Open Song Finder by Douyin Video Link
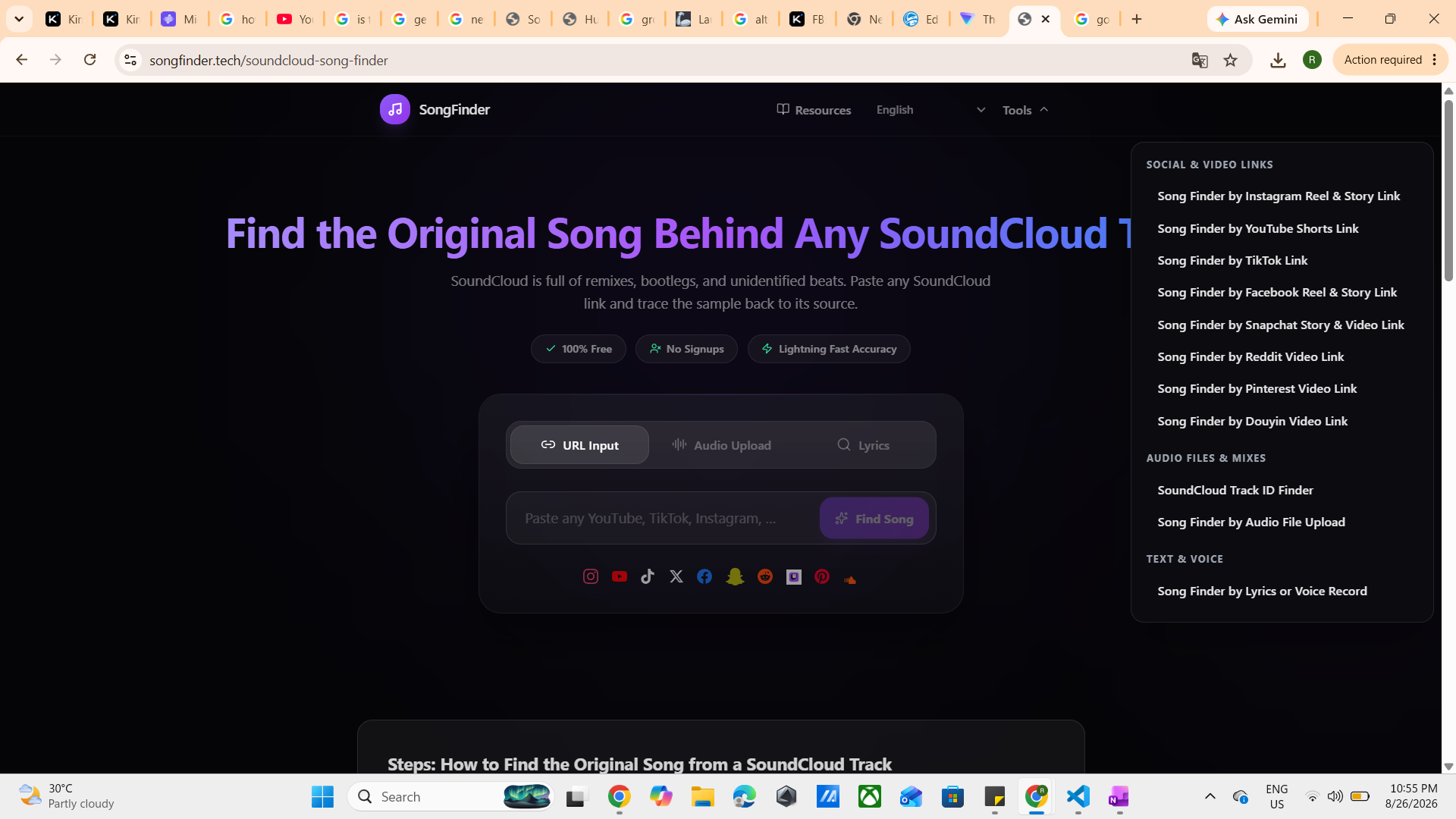 (1253, 422)
